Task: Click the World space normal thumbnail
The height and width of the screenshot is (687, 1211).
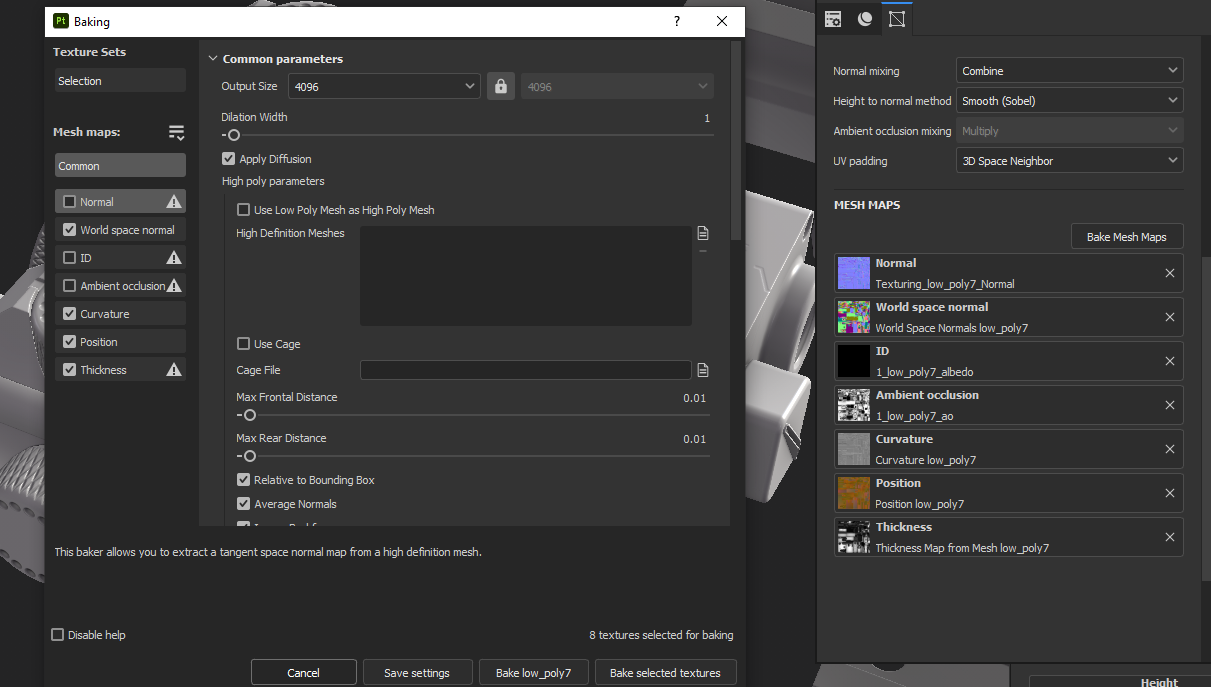Action: tap(854, 317)
